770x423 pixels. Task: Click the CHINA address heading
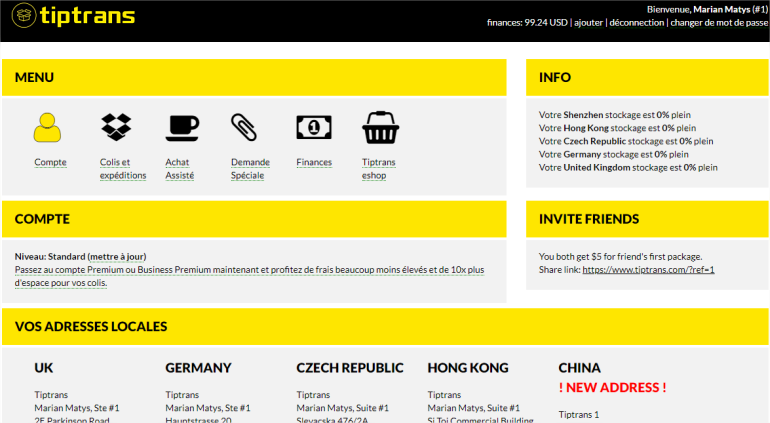click(x=579, y=368)
